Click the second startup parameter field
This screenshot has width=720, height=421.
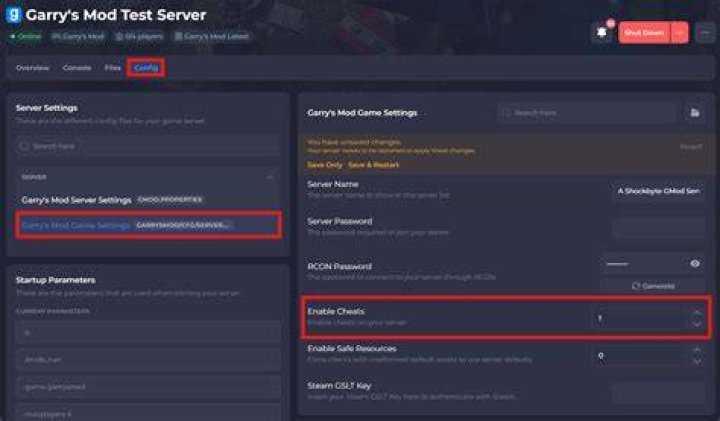pyautogui.click(x=147, y=359)
